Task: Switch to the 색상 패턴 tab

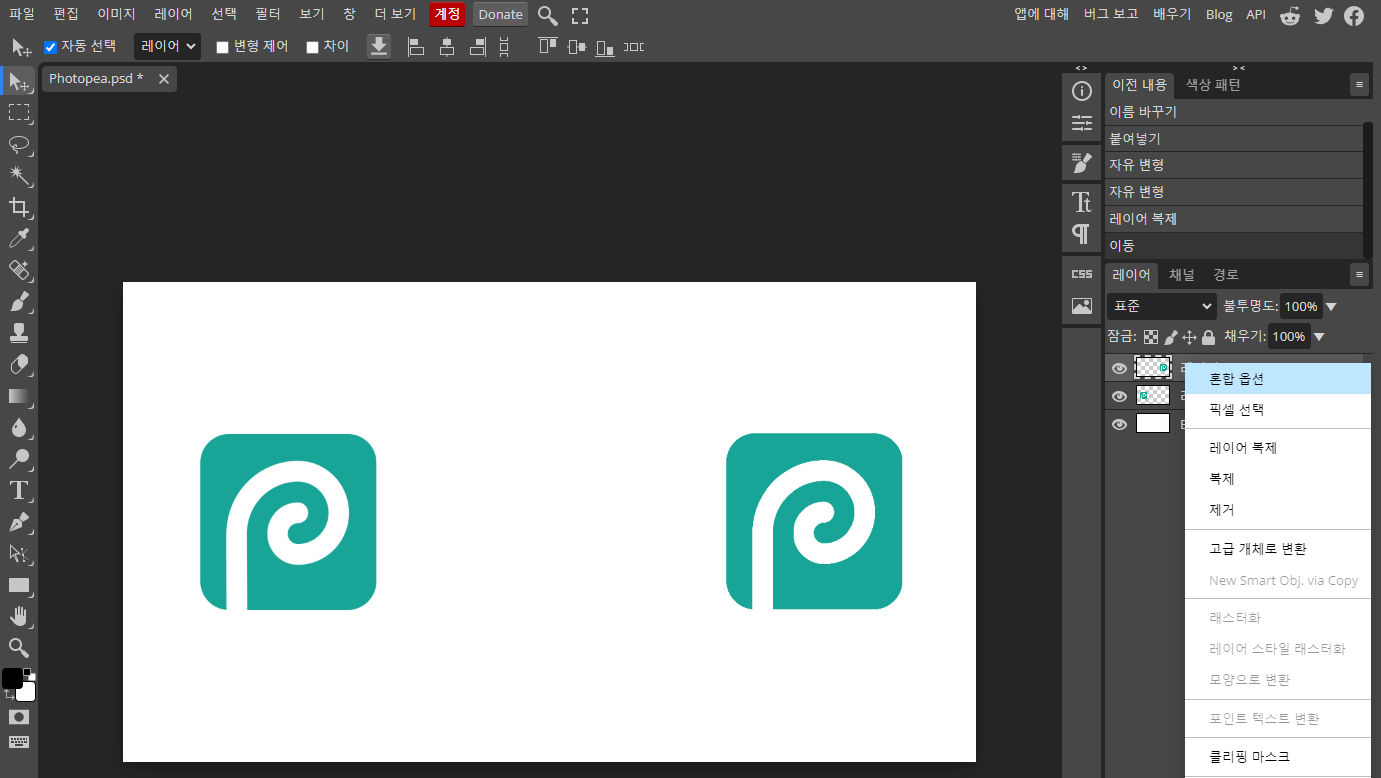Action: pos(1213,85)
